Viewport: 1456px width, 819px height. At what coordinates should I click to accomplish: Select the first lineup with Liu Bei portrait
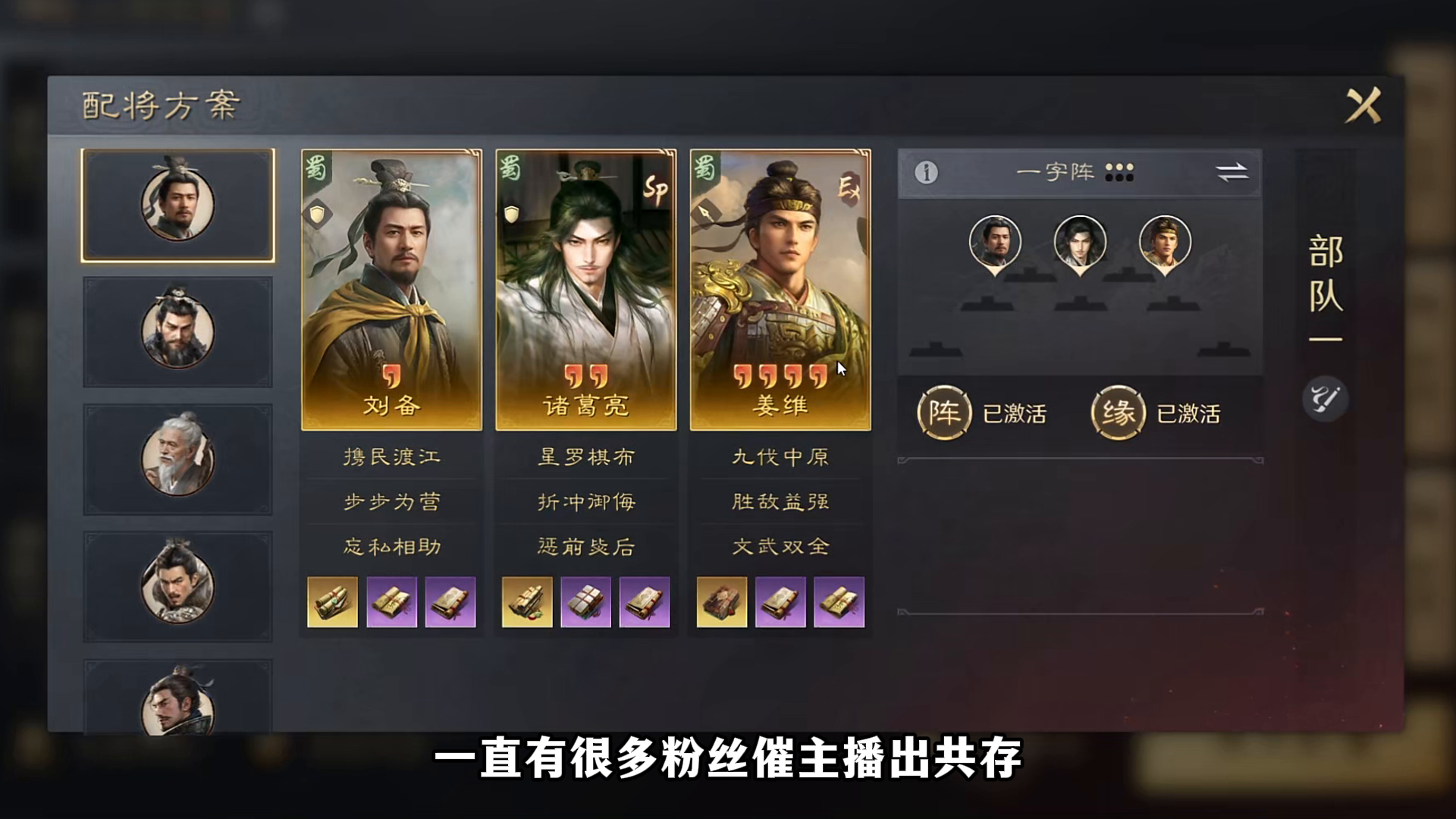[x=177, y=205]
